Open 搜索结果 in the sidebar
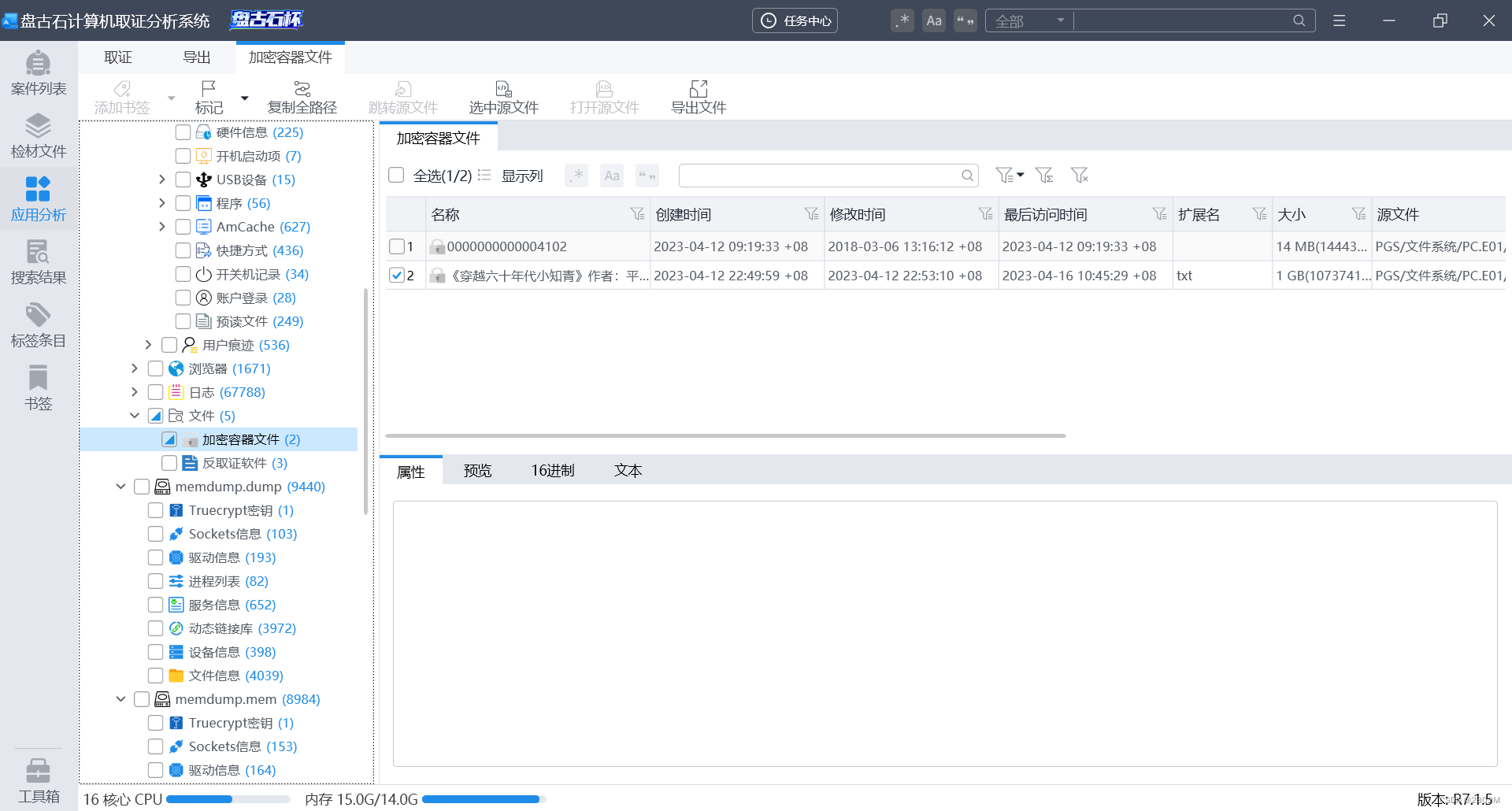 click(38, 261)
